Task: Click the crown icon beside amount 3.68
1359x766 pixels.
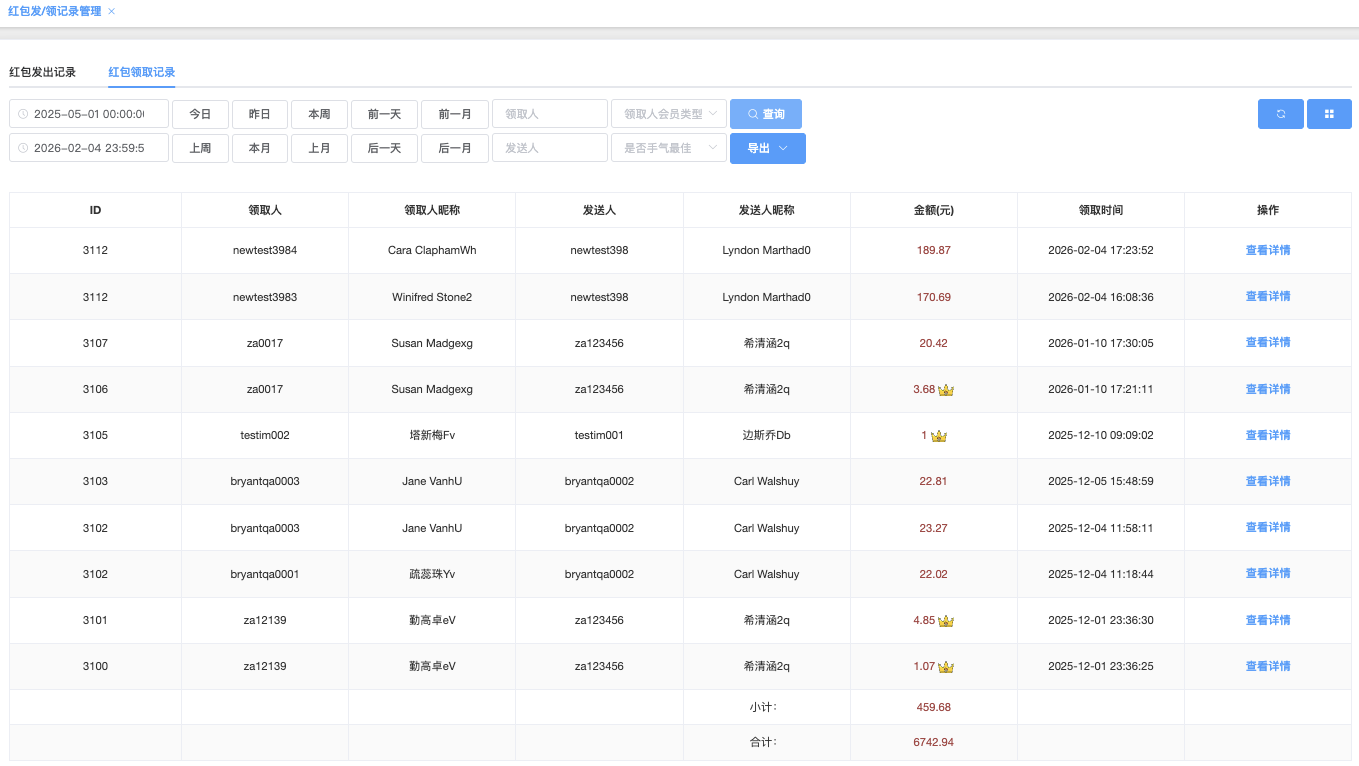Action: click(946, 390)
